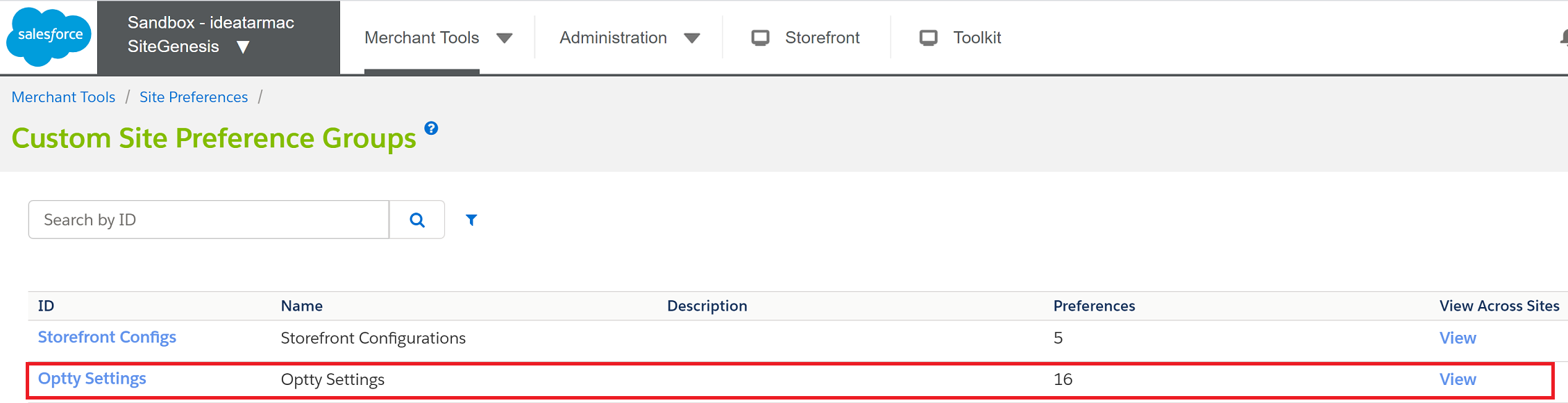This screenshot has width=1568, height=403.
Task: Go to Merchant Tools breadcrumb link
Action: 63,97
